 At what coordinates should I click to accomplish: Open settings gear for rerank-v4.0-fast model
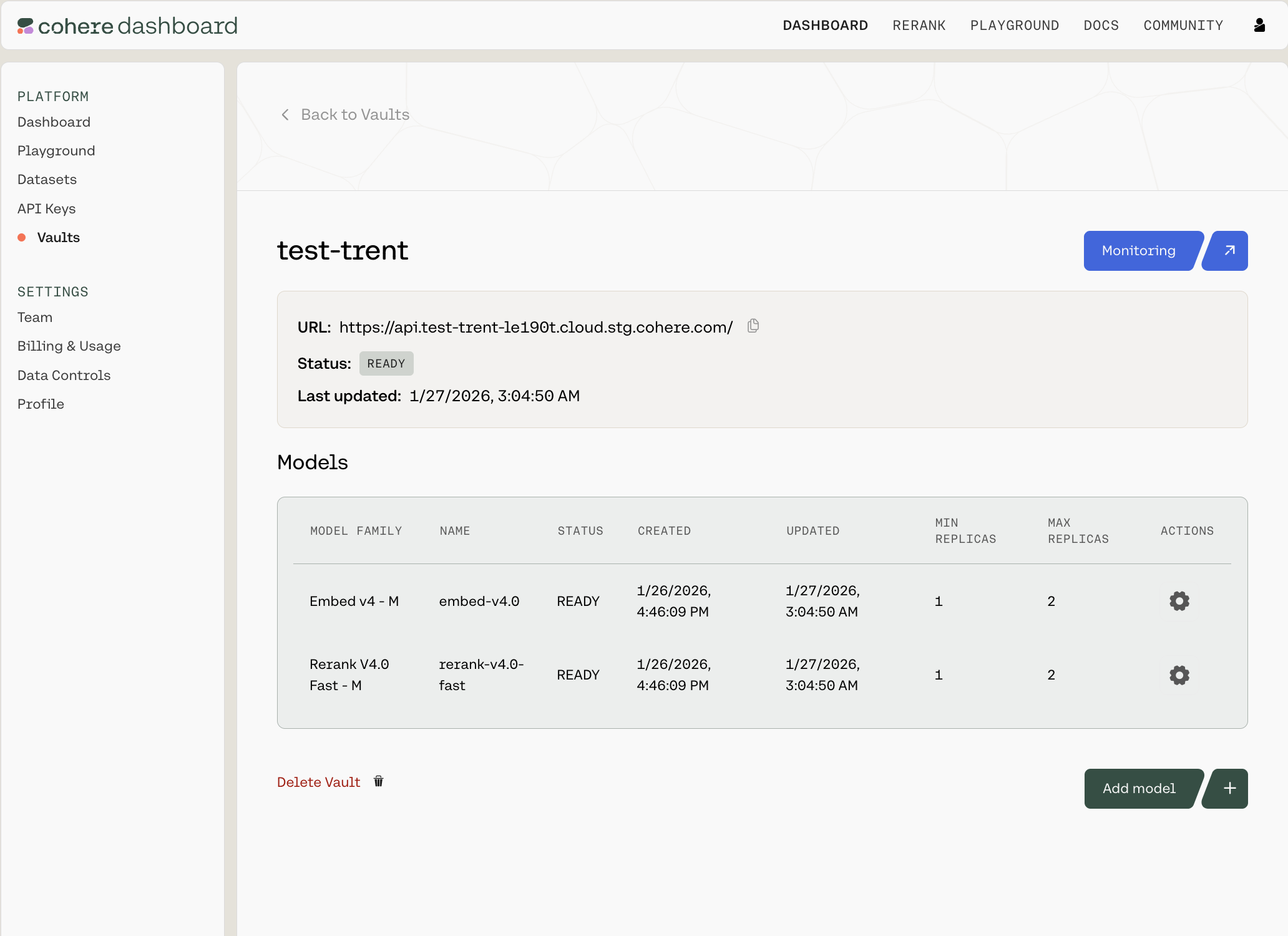coord(1179,675)
